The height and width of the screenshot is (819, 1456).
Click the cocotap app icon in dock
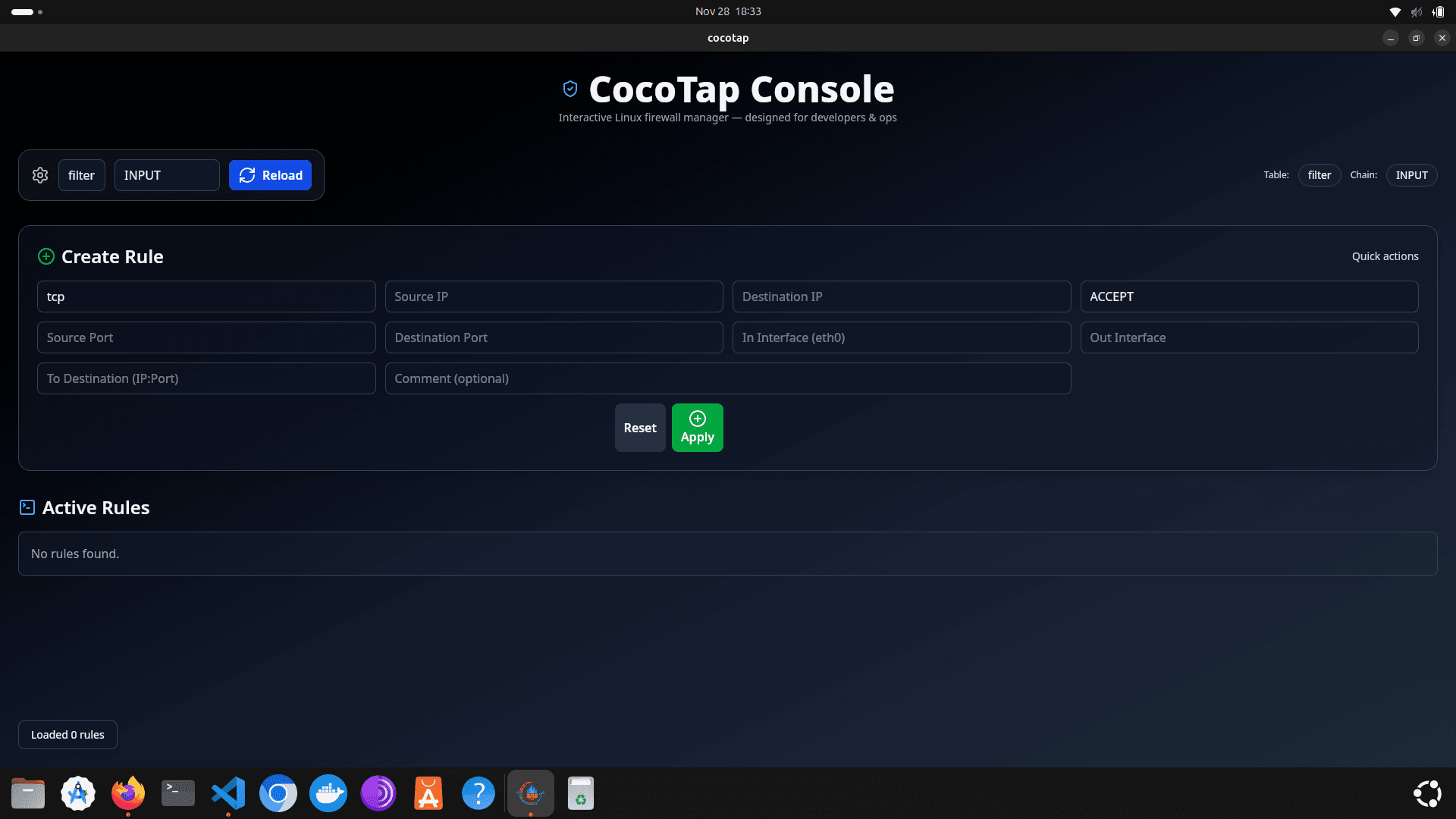[531, 793]
